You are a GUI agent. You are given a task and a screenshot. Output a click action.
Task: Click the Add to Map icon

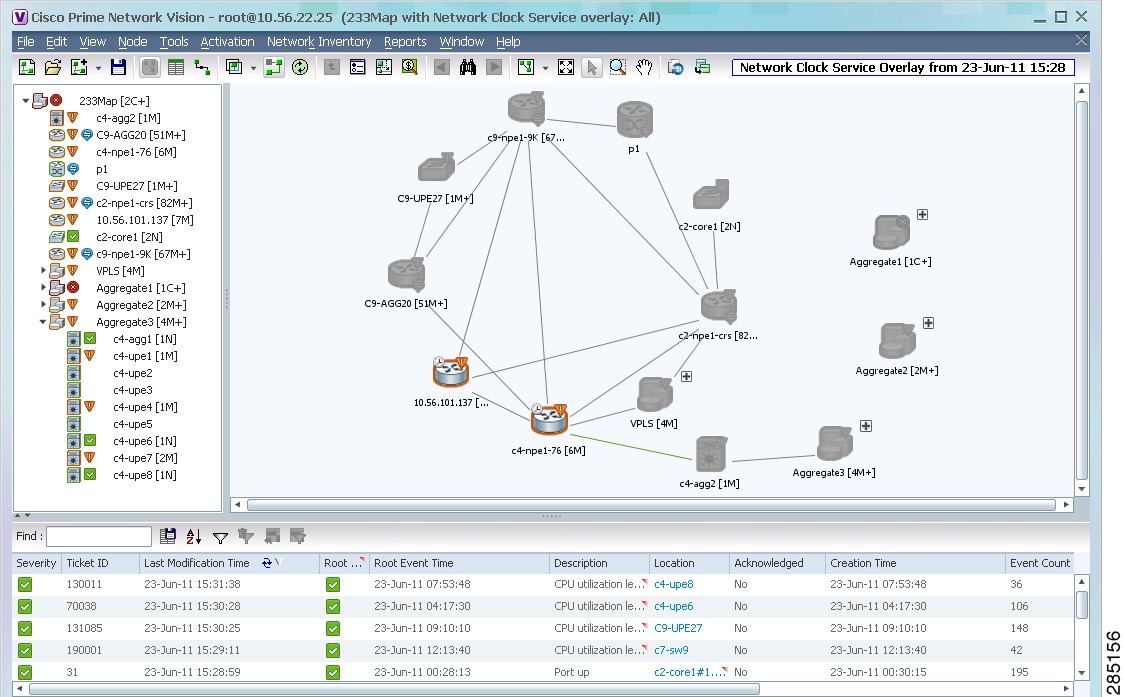(x=79, y=67)
